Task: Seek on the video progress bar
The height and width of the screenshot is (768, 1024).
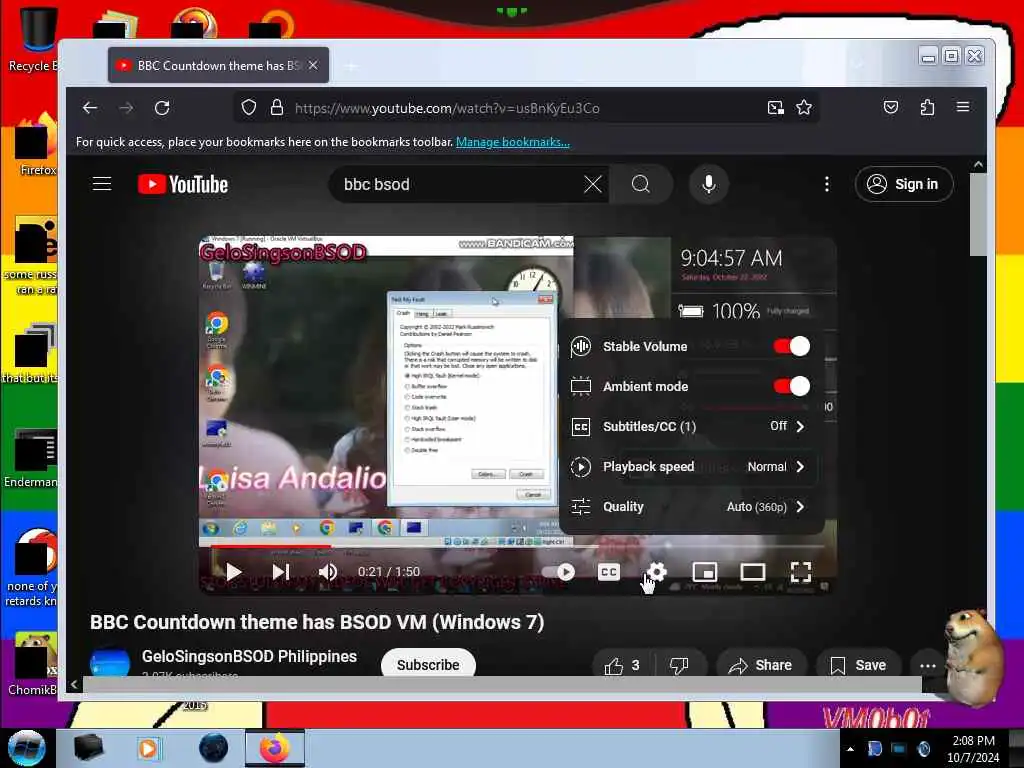Action: tap(517, 546)
